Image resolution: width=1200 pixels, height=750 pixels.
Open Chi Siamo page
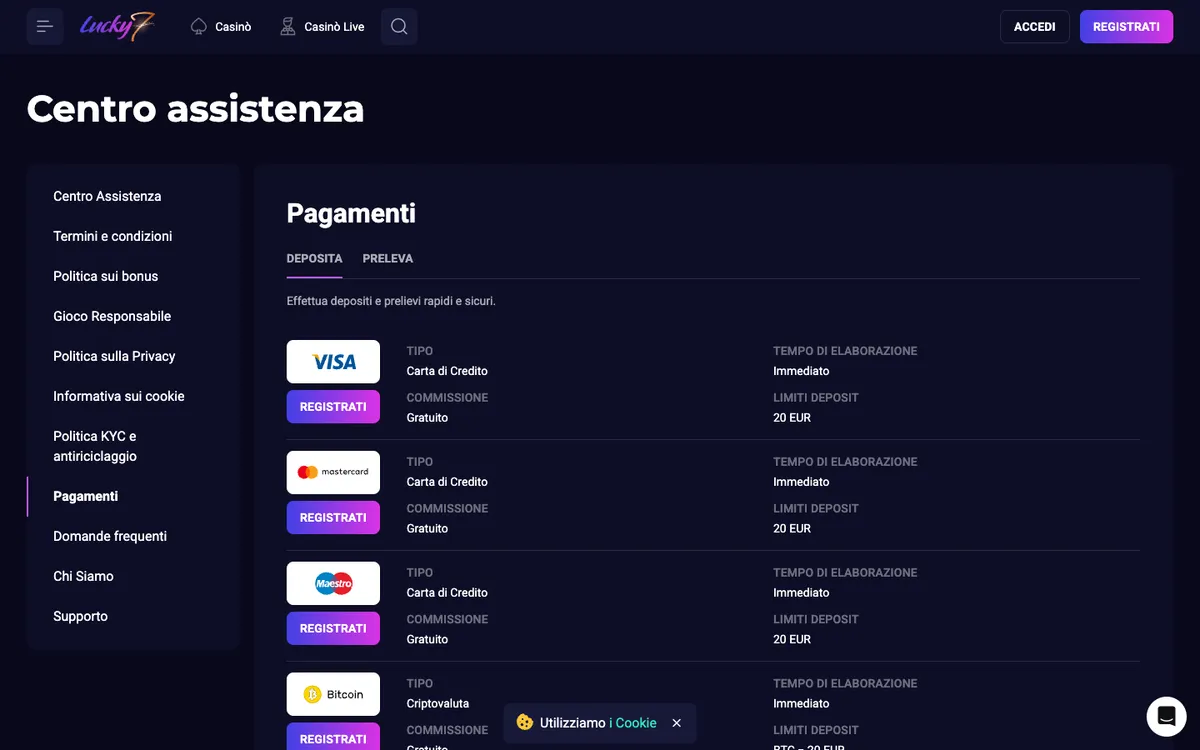tap(83, 576)
